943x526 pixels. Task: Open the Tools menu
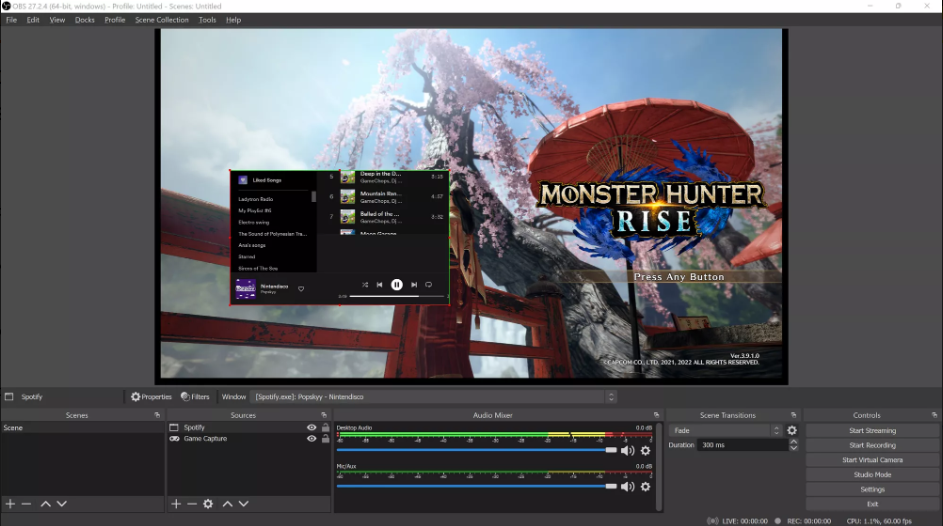207,20
